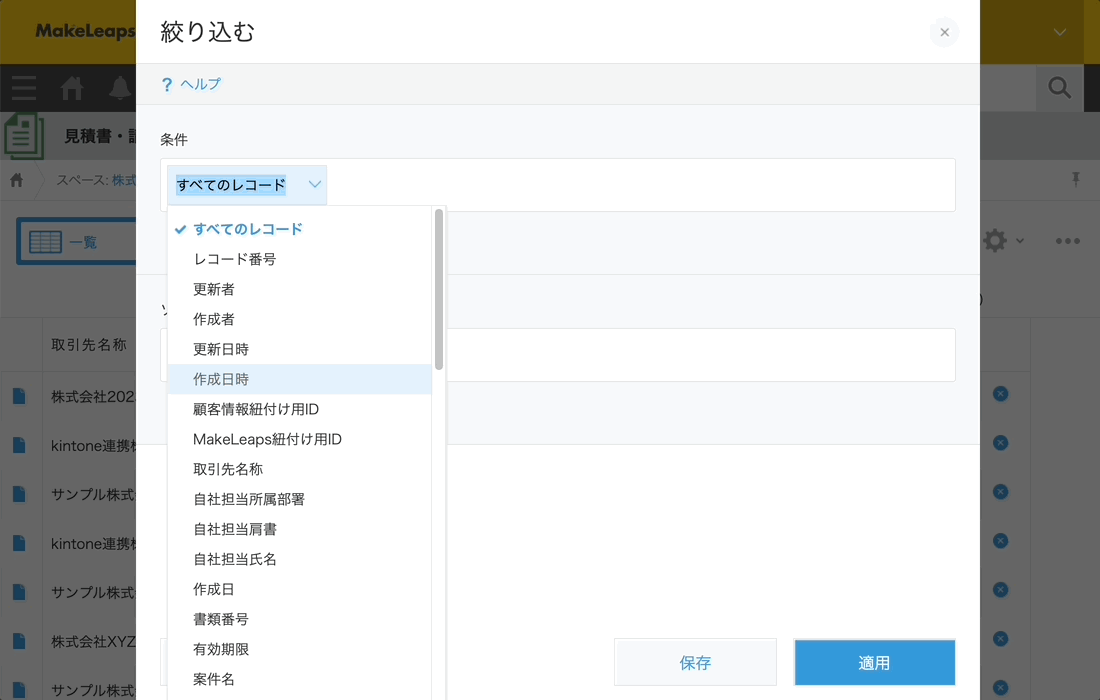
Task: Open the hamburger menu icon
Action: (x=24, y=88)
